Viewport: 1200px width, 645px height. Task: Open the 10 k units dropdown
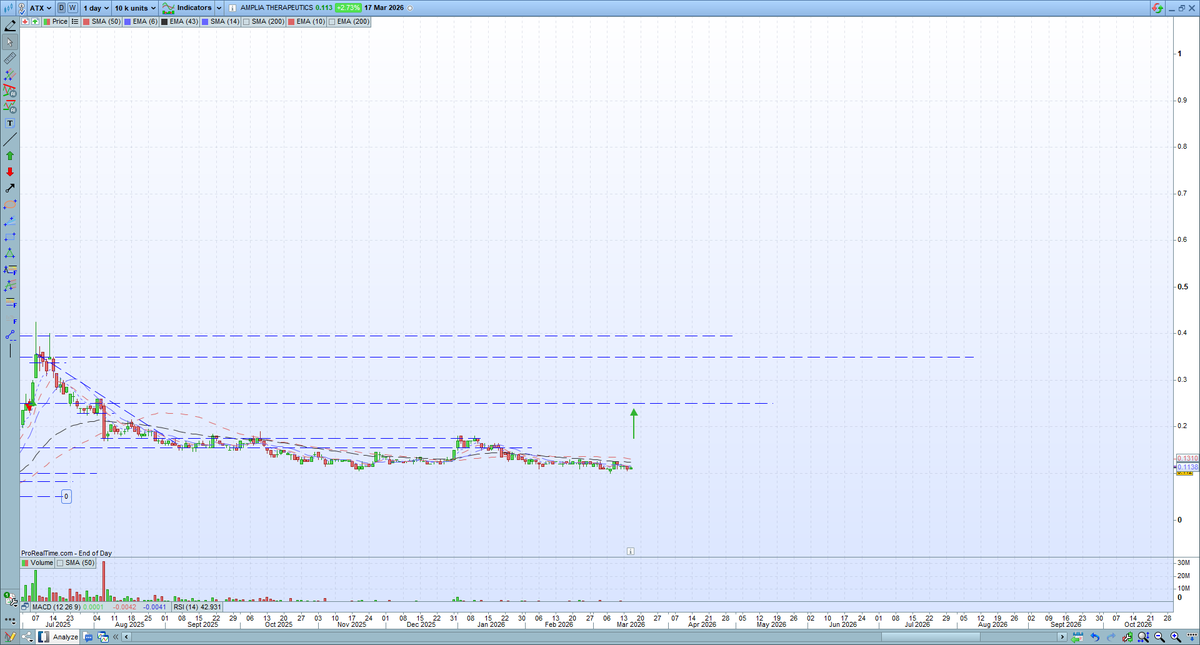[x=135, y=7]
